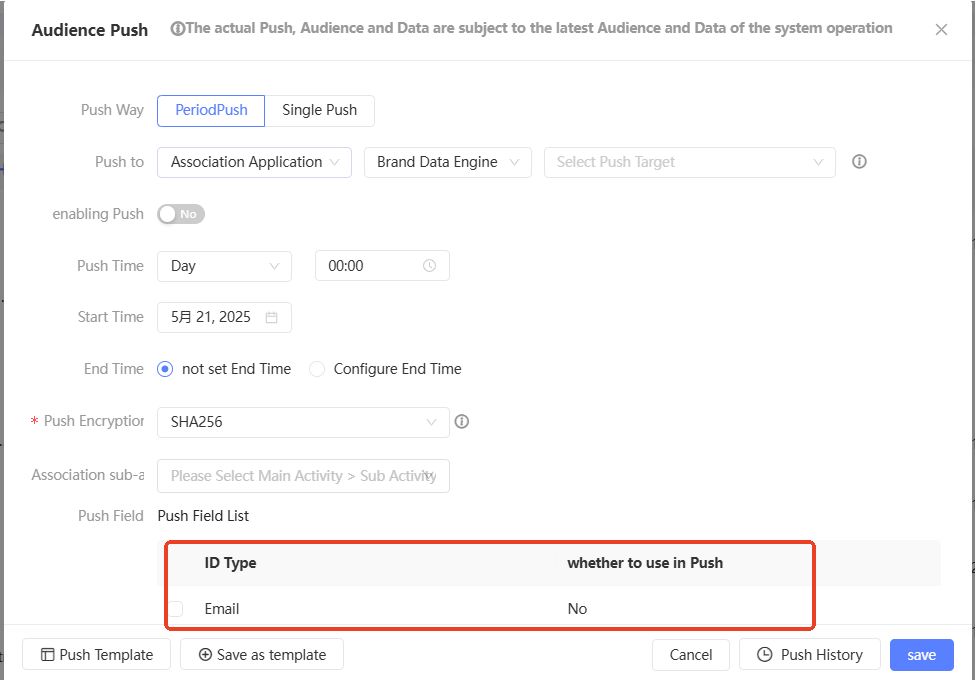Switch to the PeriodPush tab
The width and height of the screenshot is (976, 680).
(x=211, y=110)
